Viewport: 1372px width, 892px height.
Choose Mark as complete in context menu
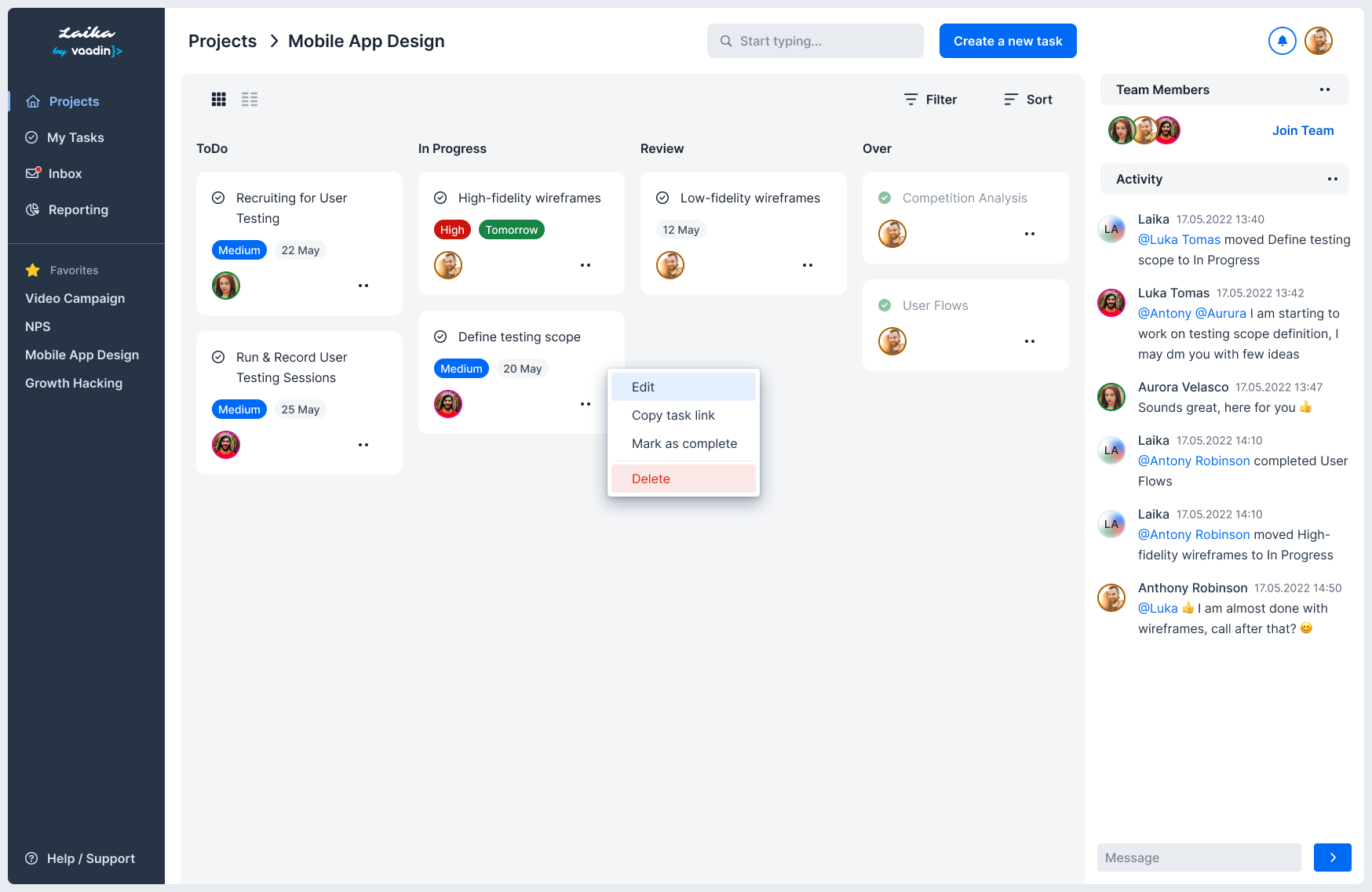[684, 443]
